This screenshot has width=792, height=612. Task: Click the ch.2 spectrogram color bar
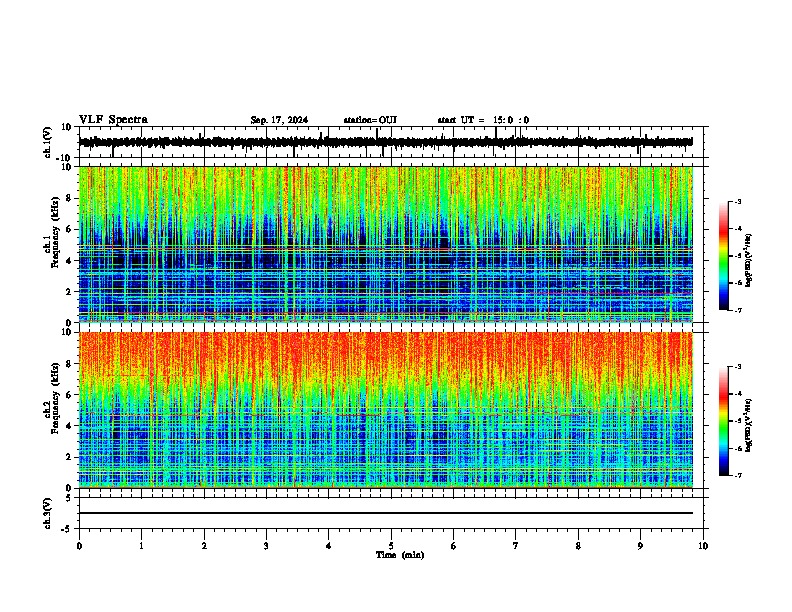(724, 421)
